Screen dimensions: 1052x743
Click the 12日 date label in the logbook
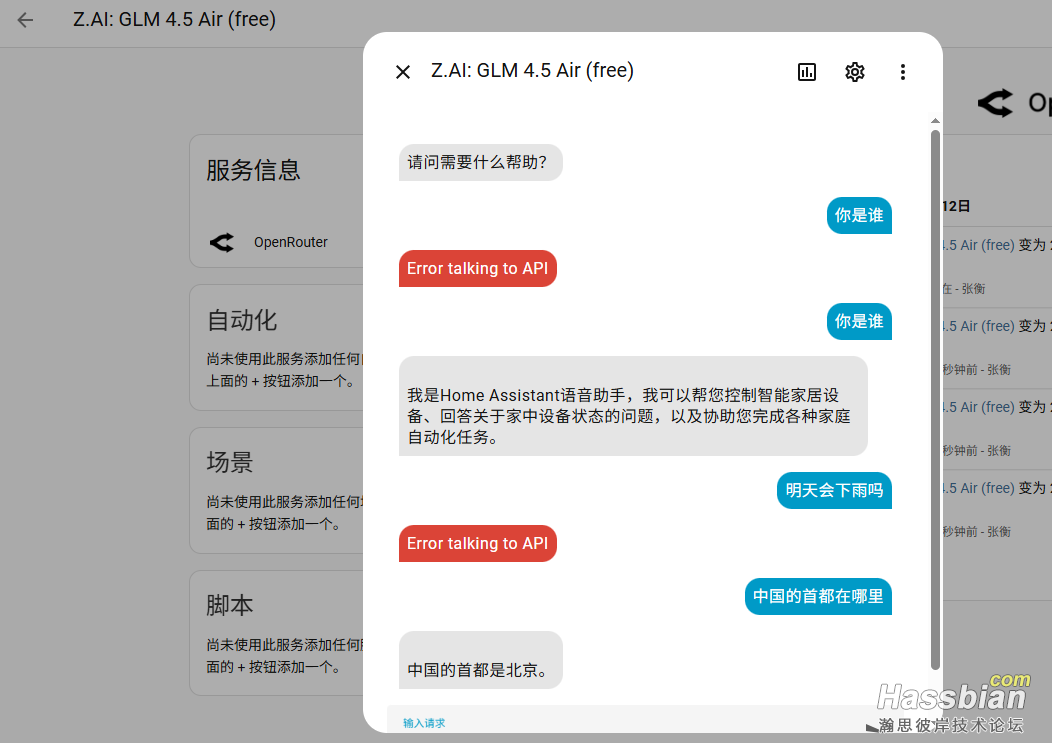click(955, 206)
